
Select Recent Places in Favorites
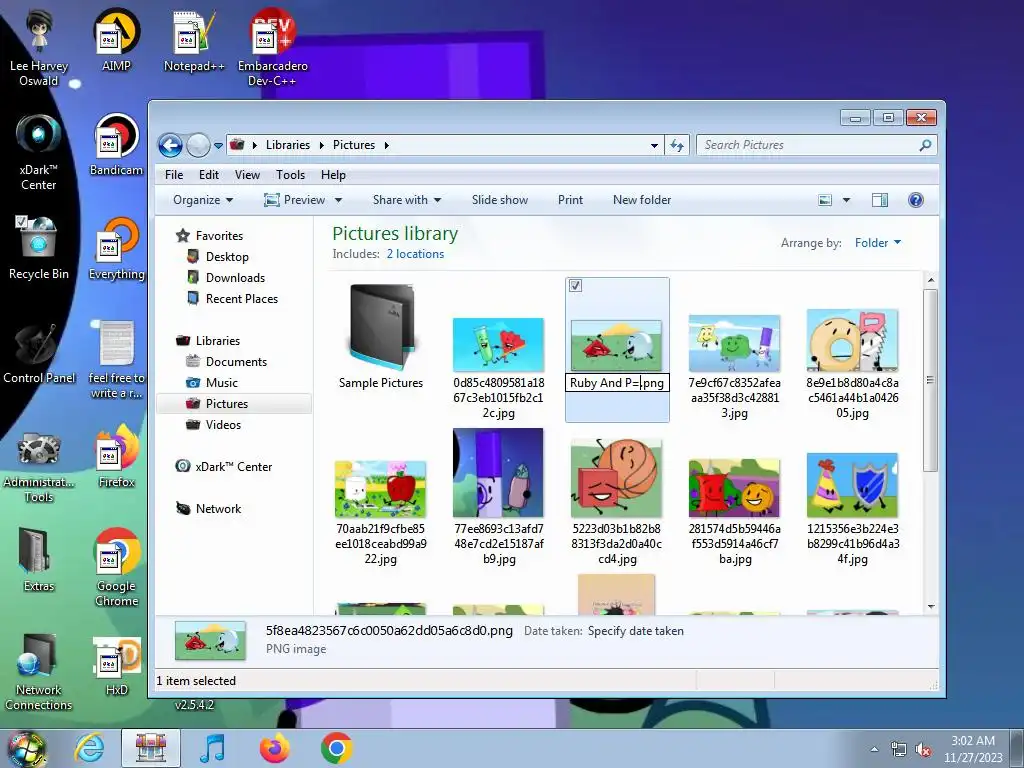coord(242,298)
